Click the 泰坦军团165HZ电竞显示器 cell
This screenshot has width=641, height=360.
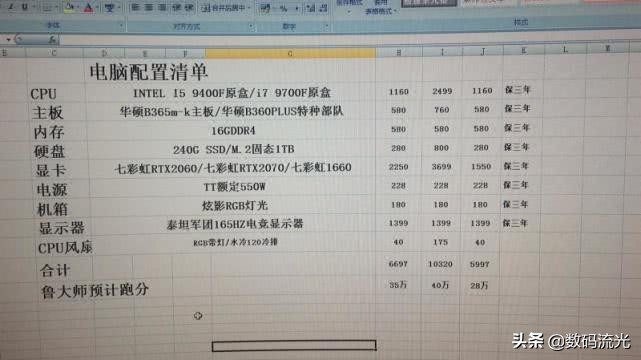(x=235, y=224)
